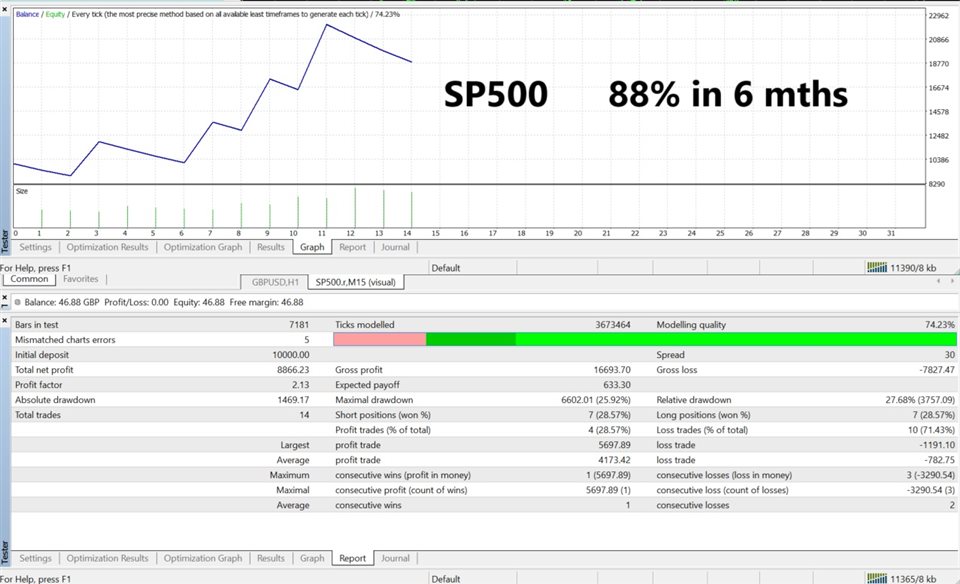Screen dimensions: 960x584
Task: Select the Common tab
Action: coord(29,279)
